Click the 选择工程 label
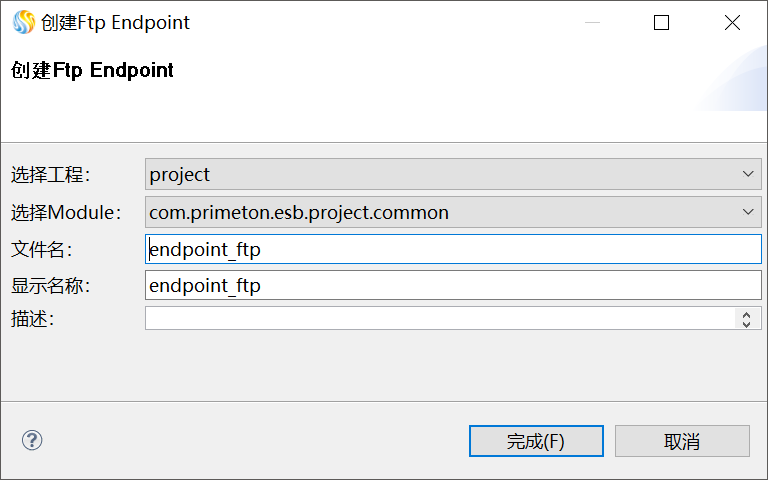768x480 pixels. [x=51, y=175]
